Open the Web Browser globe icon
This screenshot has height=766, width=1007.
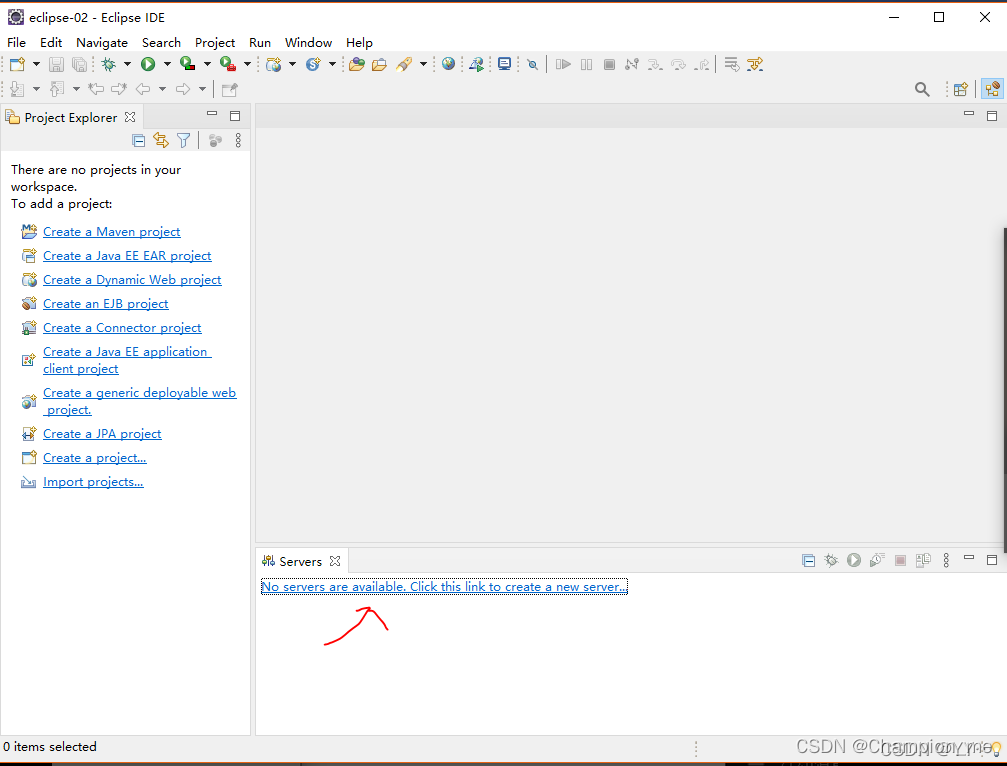pos(448,64)
